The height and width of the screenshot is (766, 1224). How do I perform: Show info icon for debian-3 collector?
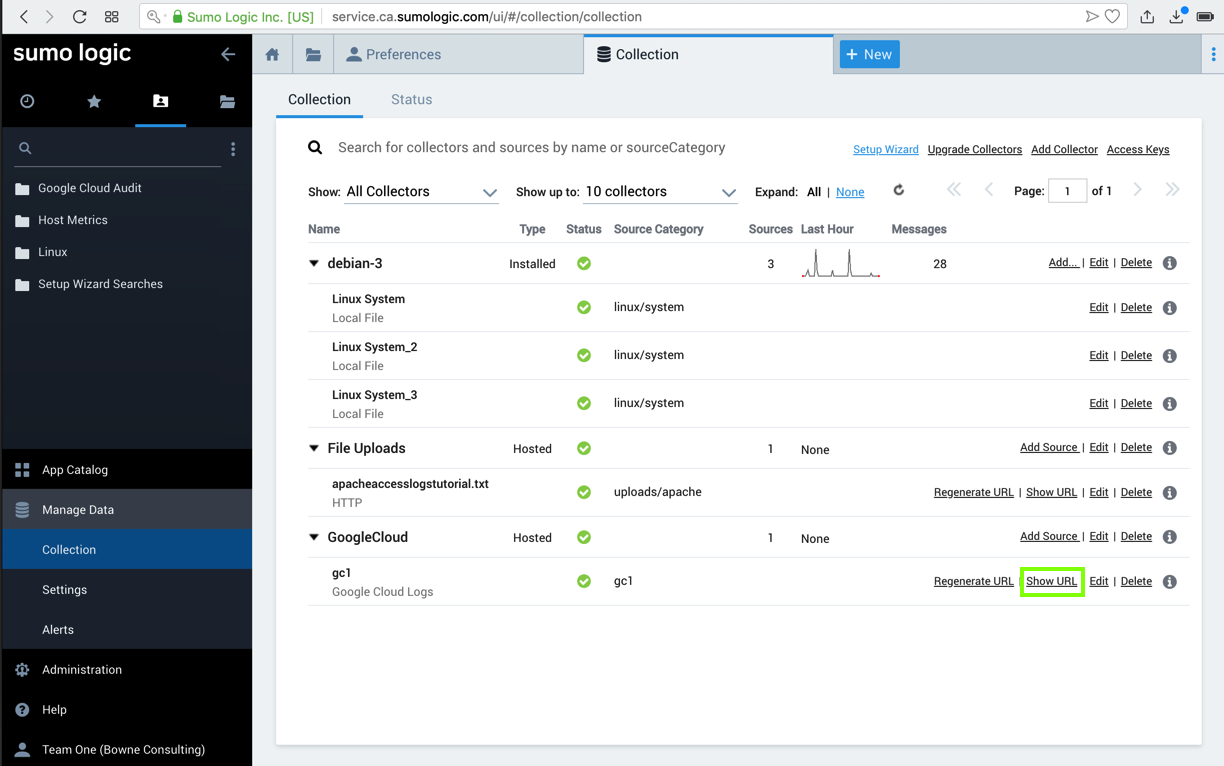(x=1169, y=263)
